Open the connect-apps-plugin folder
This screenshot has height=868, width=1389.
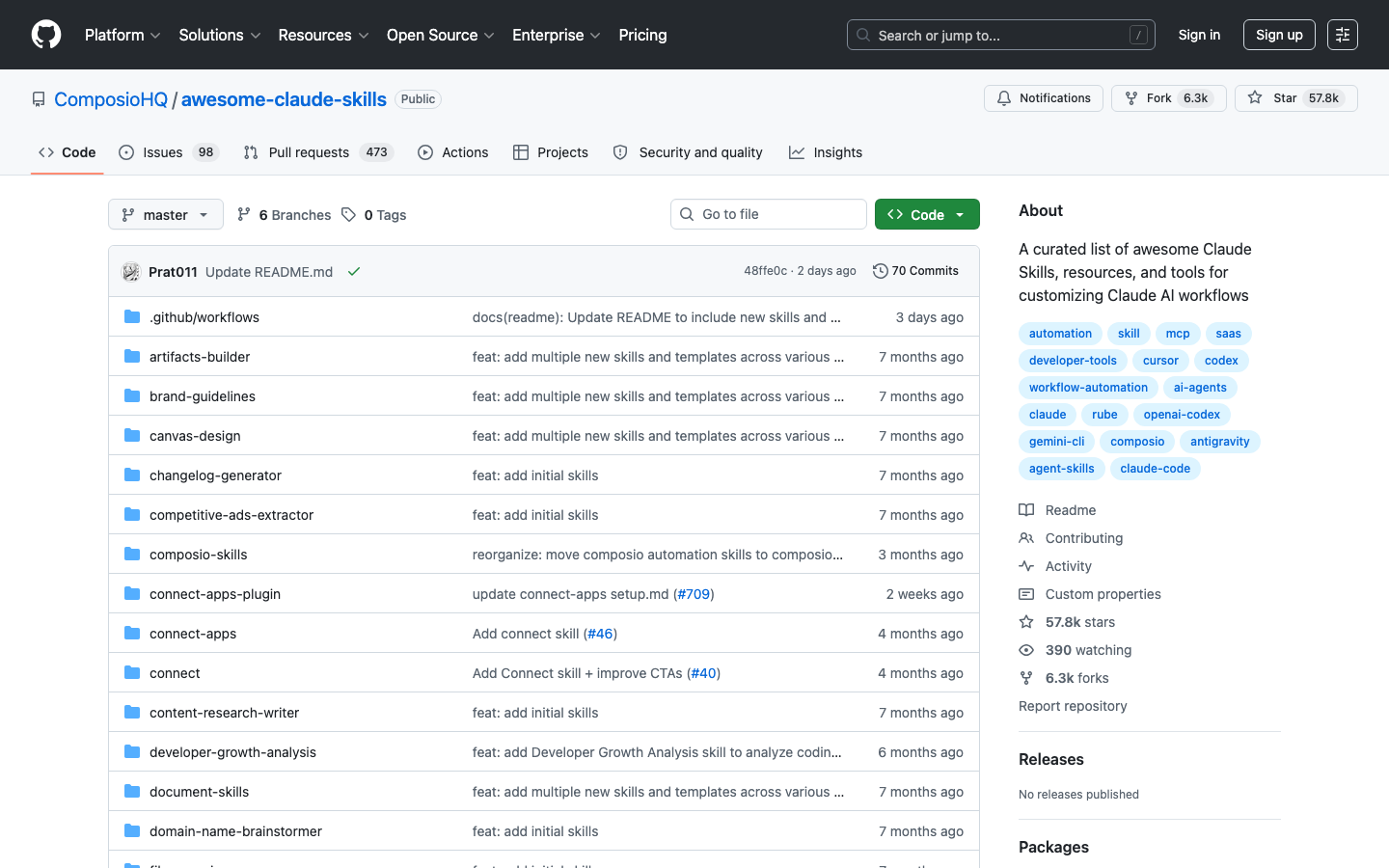coord(215,594)
